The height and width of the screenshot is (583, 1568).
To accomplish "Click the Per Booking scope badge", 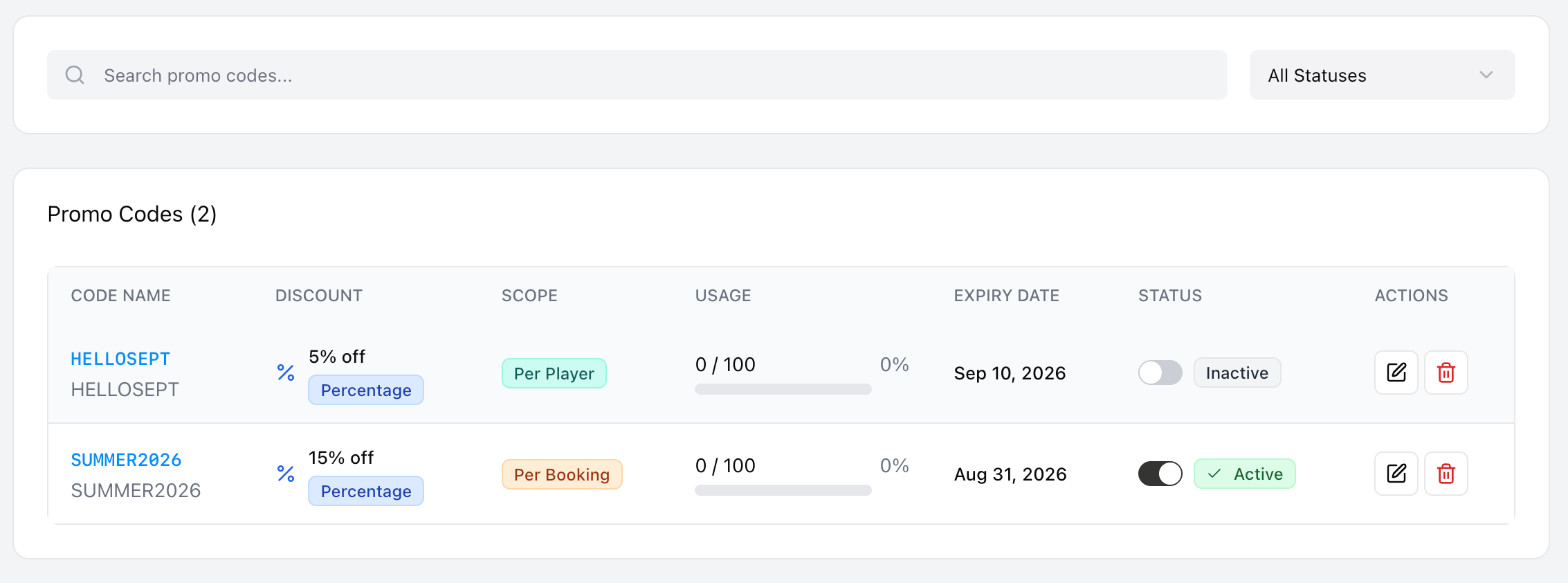I will [562, 474].
